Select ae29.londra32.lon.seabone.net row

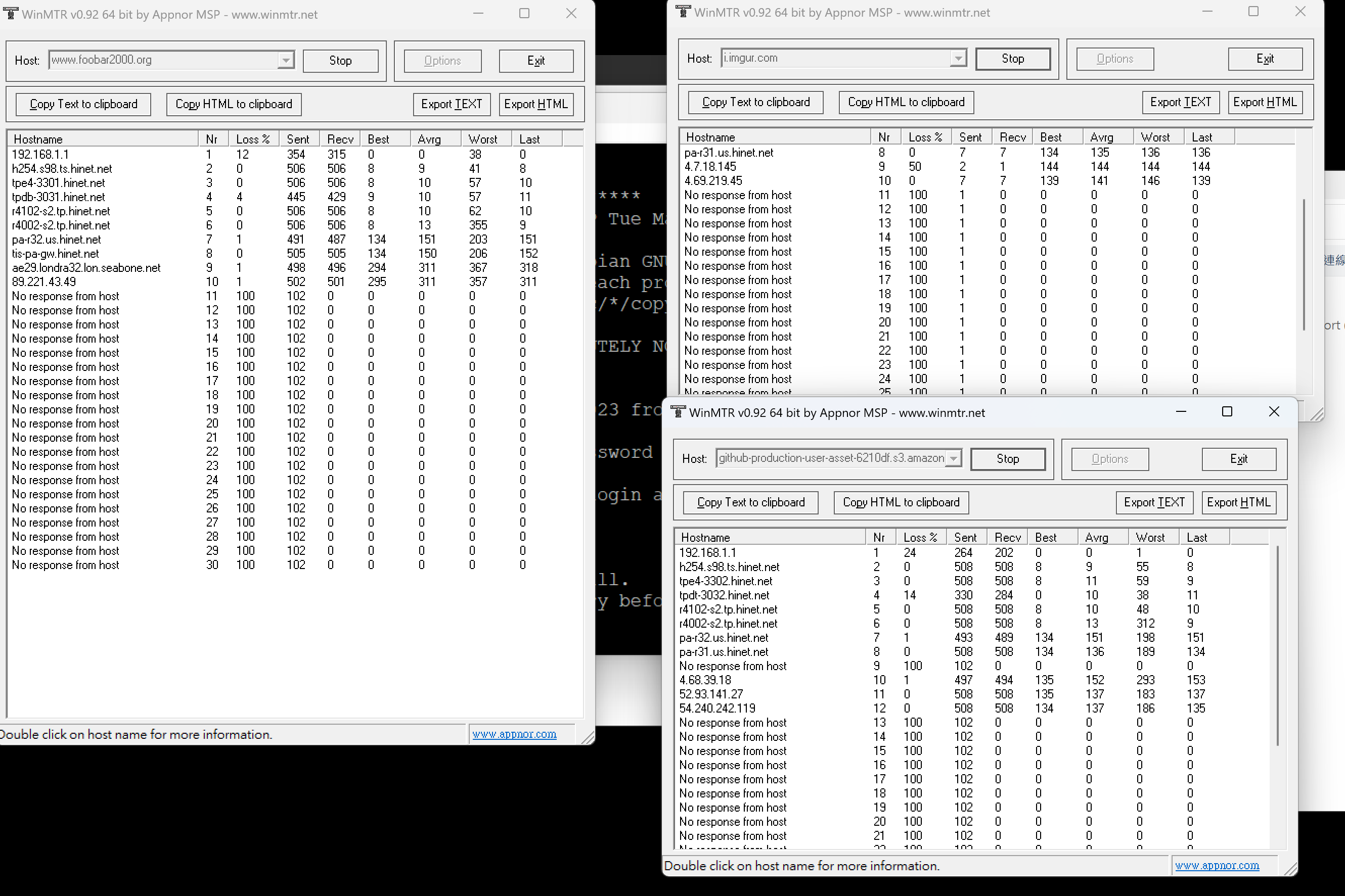click(86, 267)
